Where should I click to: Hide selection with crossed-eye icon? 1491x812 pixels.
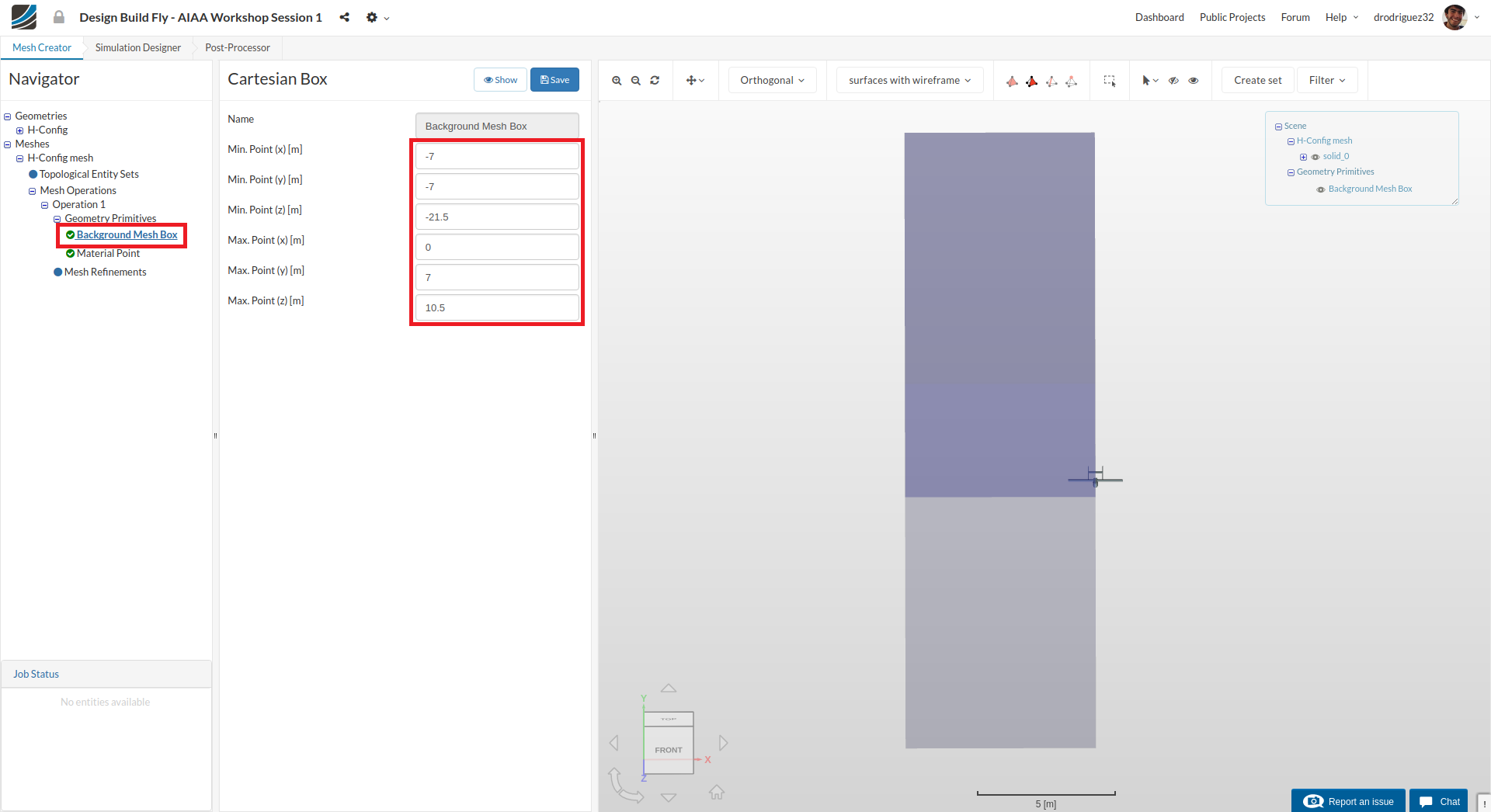pos(1173,80)
